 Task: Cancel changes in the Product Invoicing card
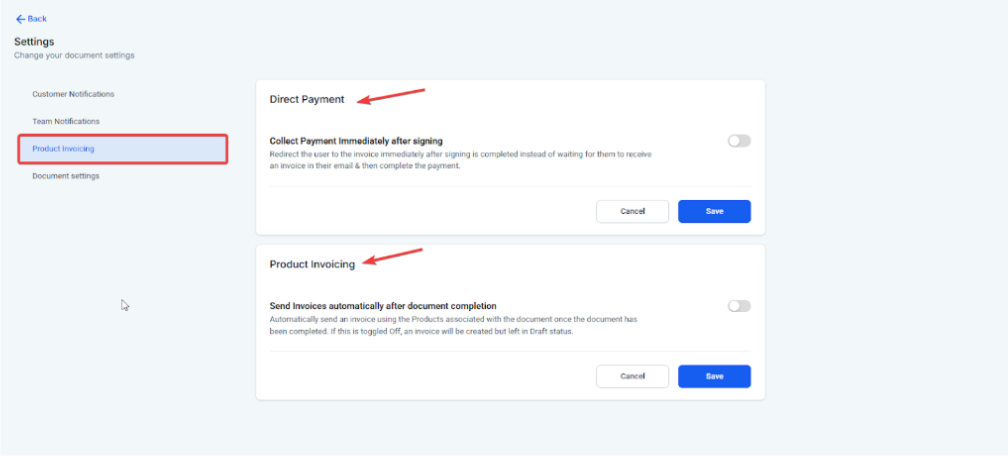(632, 376)
